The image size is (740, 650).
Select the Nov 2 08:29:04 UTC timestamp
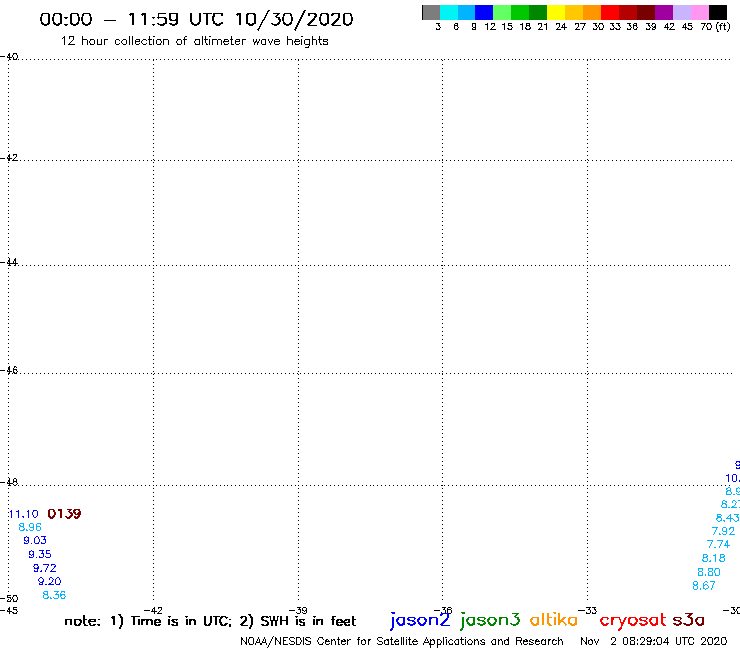pos(654,641)
